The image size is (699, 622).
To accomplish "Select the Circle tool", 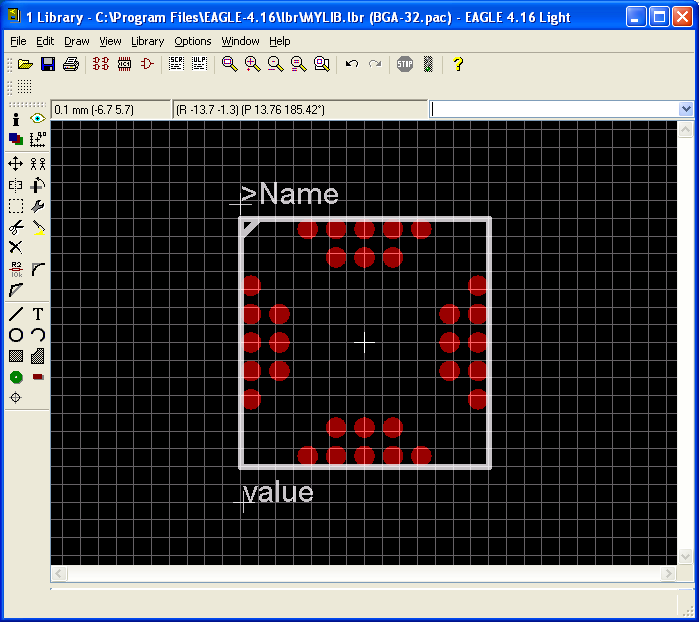I will tap(16, 335).
